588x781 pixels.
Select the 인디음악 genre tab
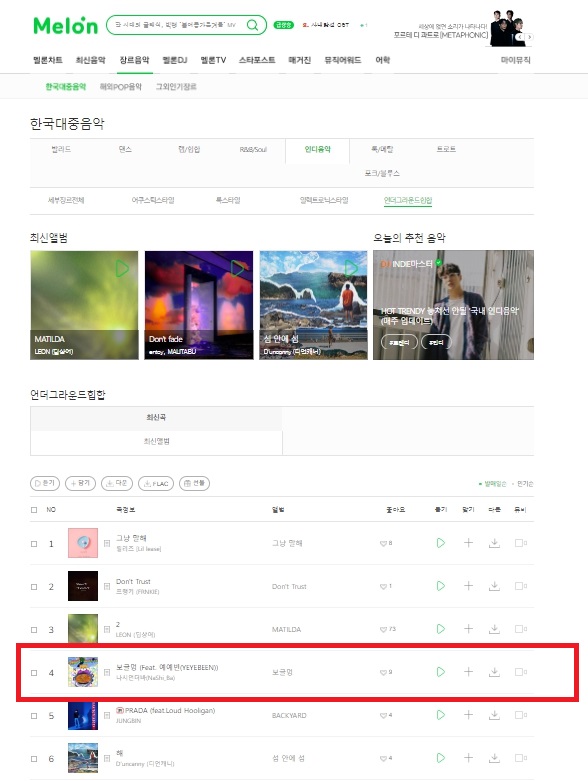pos(317,149)
